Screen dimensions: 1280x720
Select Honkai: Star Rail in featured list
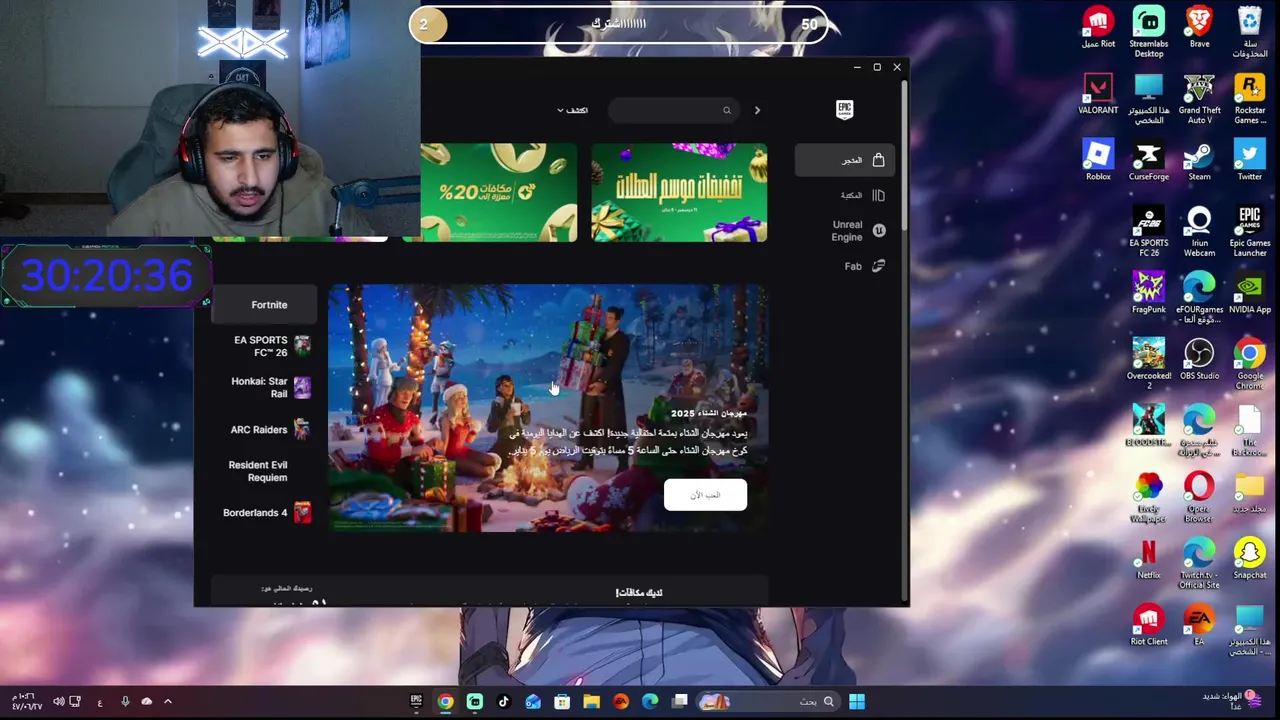264,387
